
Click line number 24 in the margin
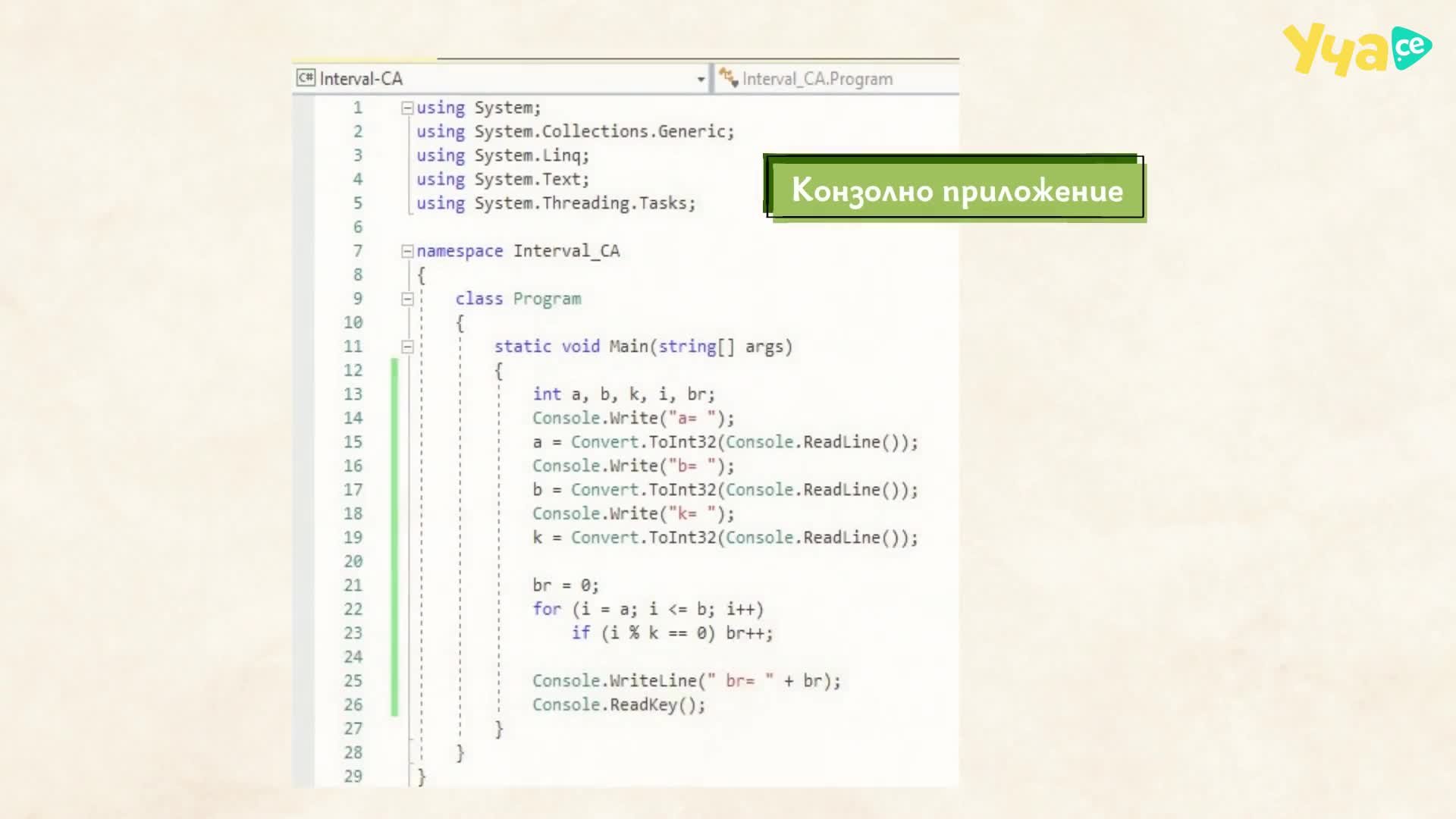click(353, 657)
